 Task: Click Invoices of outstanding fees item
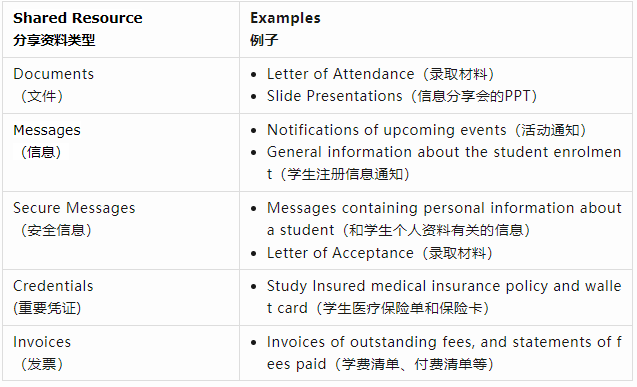[x=444, y=353]
